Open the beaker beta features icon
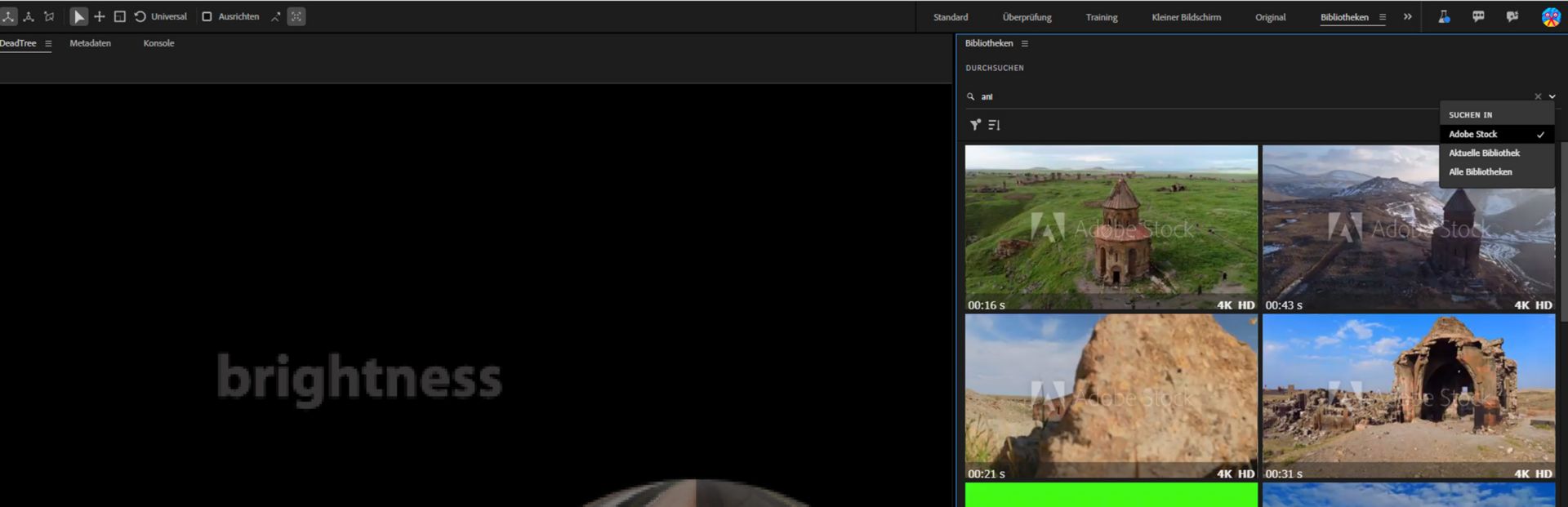This screenshot has height=507, width=1568. 1444,16
